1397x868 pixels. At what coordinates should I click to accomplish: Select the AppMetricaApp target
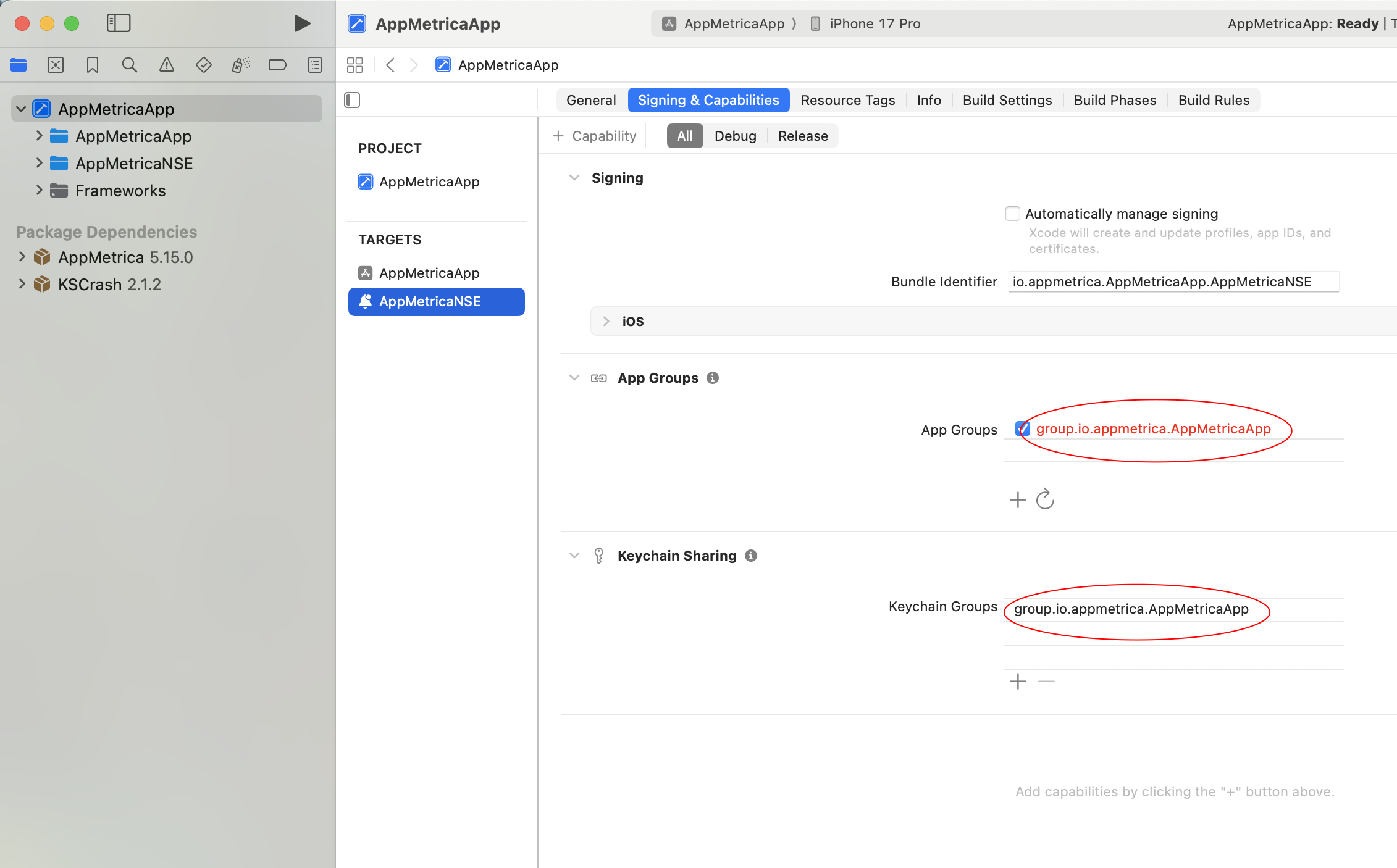coord(429,273)
